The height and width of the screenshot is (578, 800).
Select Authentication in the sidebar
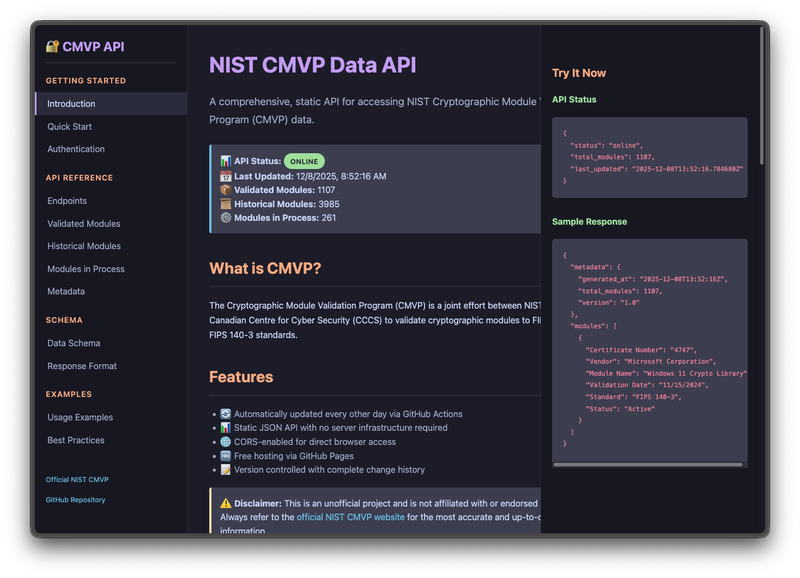(x=74, y=148)
